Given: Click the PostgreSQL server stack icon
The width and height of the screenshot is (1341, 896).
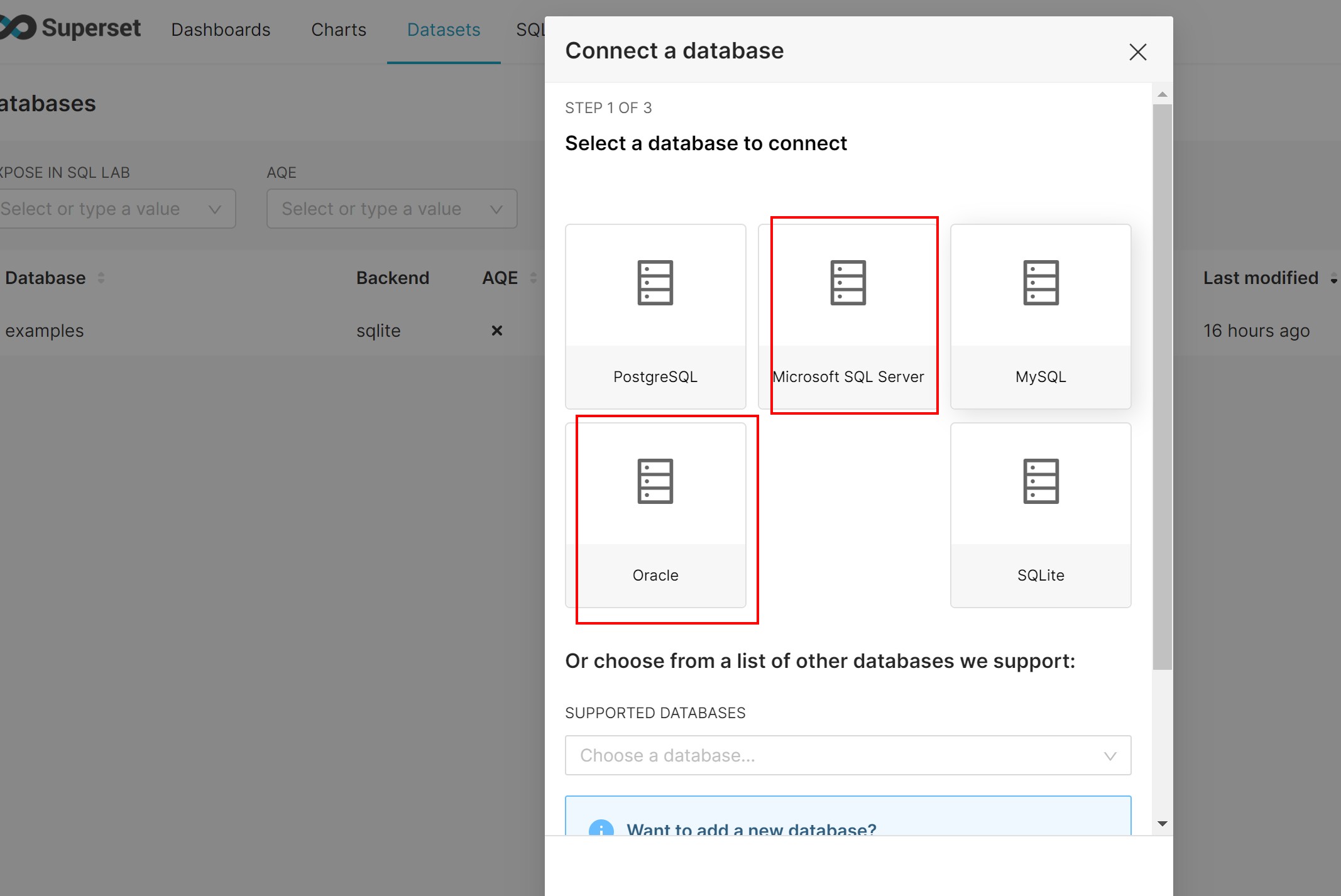Looking at the screenshot, I should click(655, 283).
